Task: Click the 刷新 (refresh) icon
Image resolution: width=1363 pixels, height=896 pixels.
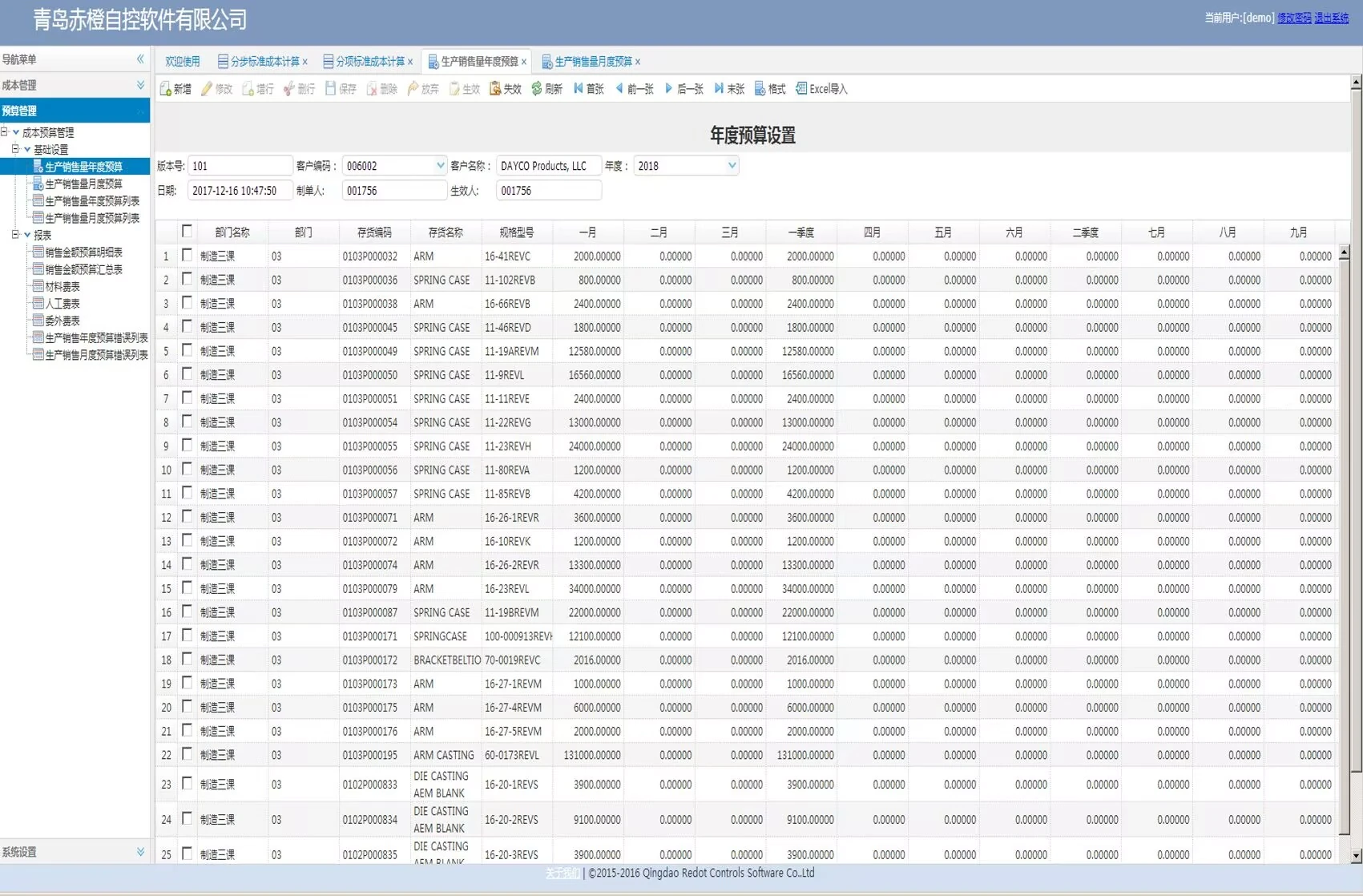Action: pos(537,88)
